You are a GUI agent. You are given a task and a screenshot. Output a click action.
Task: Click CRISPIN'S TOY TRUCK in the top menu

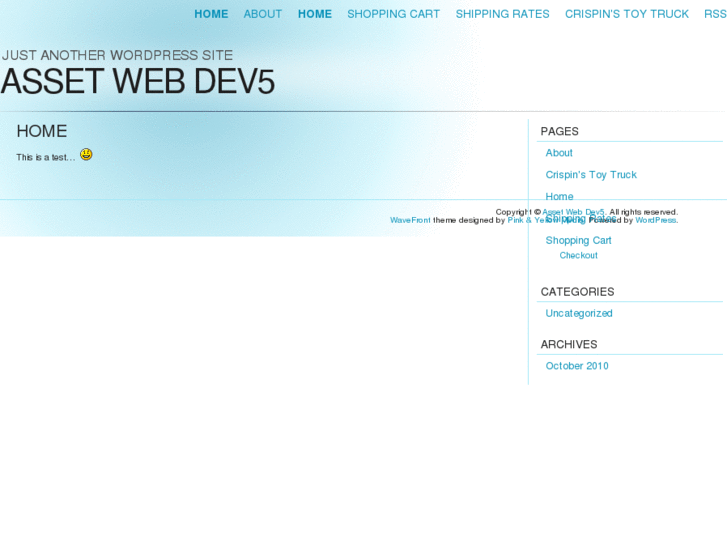click(626, 14)
